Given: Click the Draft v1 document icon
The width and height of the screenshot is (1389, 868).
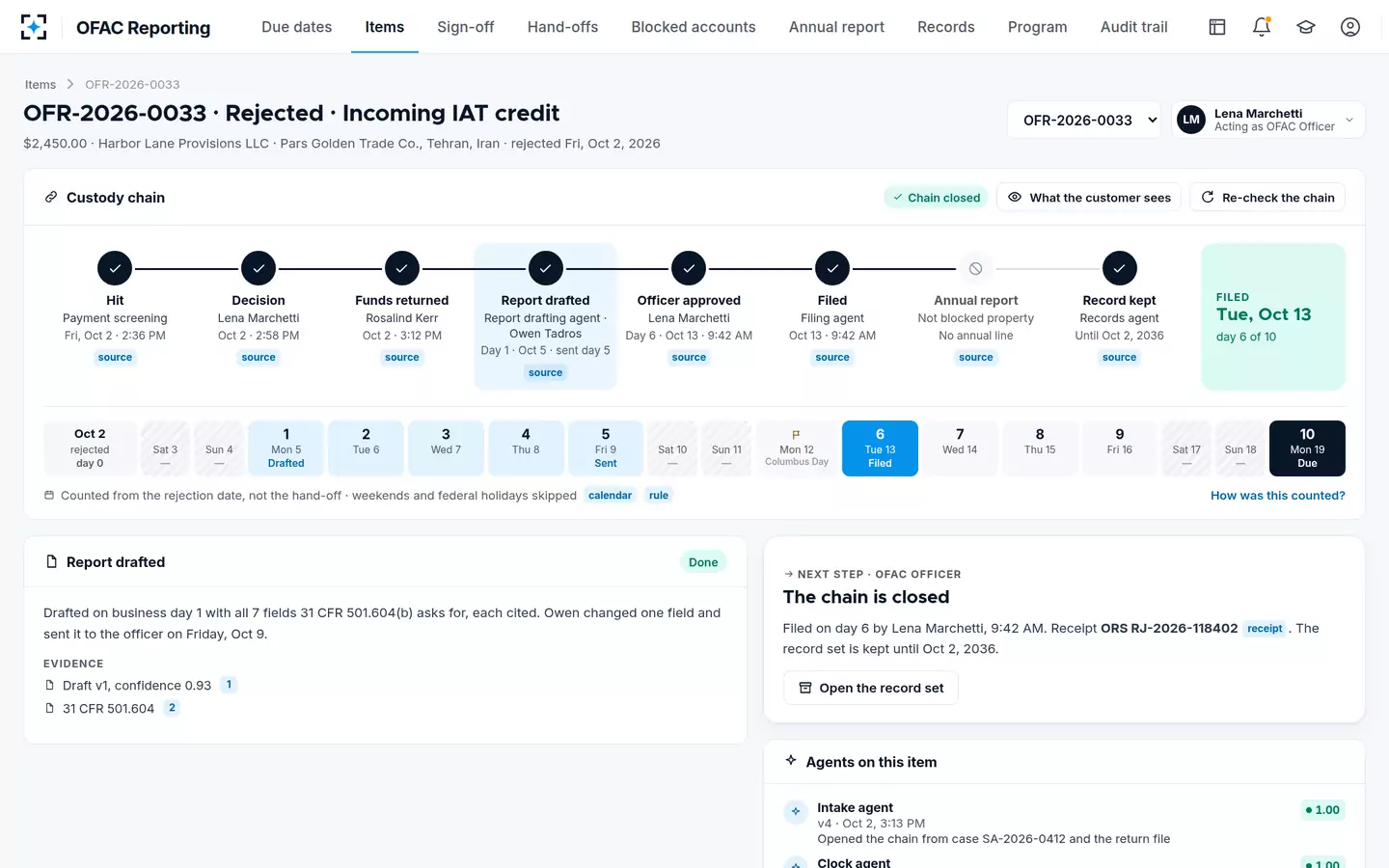Looking at the screenshot, I should [50, 686].
